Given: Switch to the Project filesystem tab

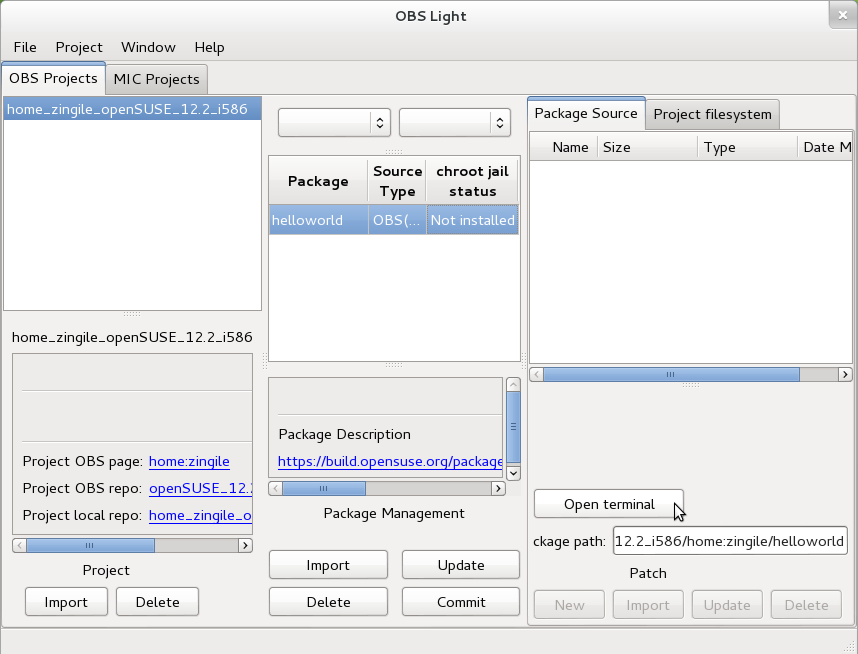Looking at the screenshot, I should 712,113.
